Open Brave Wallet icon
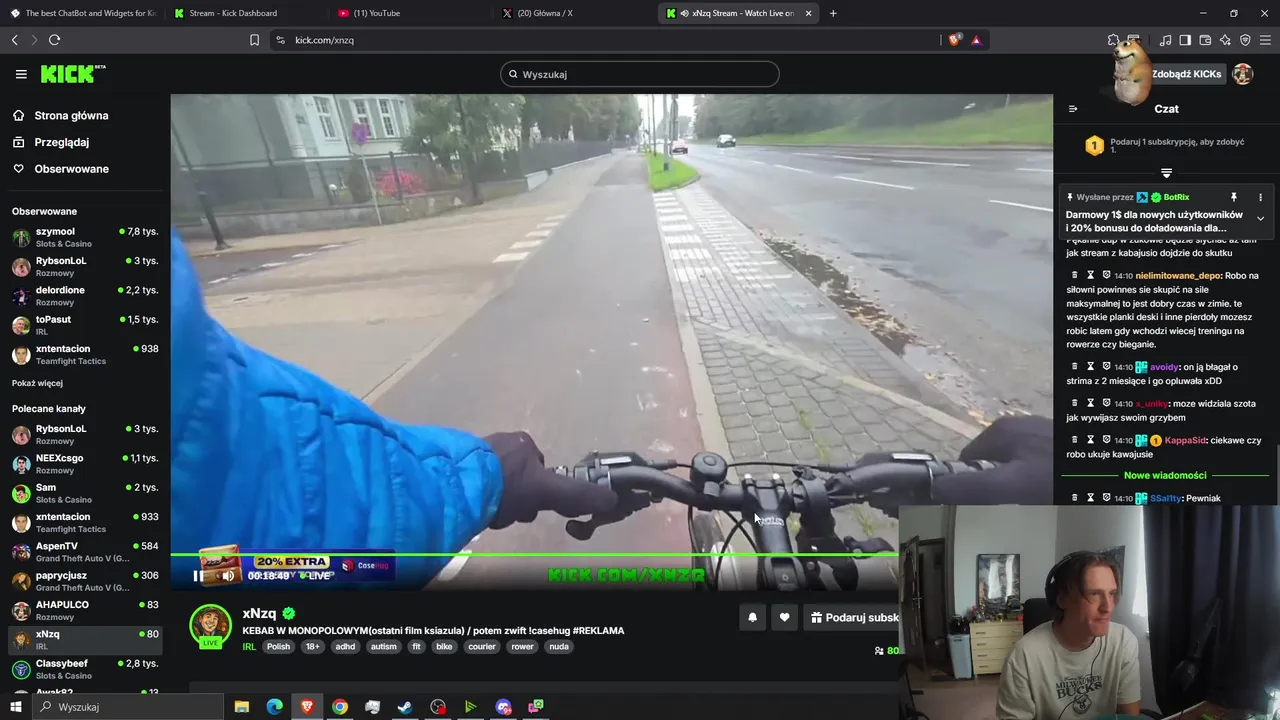The width and height of the screenshot is (1280, 720). tap(1205, 40)
